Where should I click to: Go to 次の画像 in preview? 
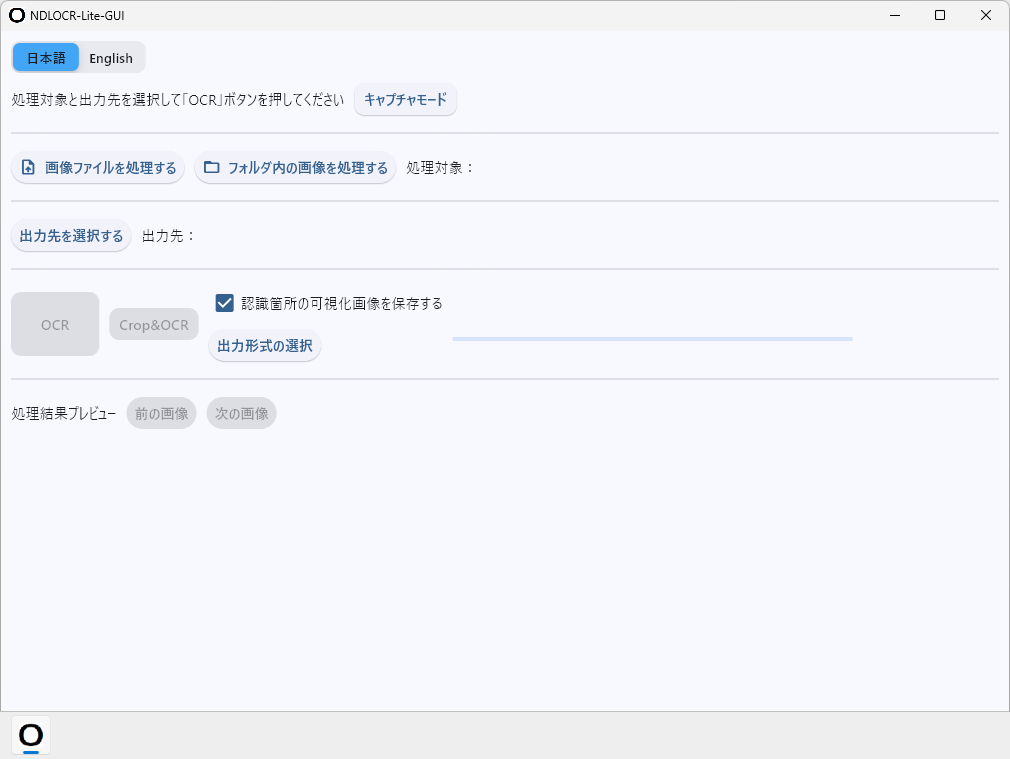pyautogui.click(x=241, y=413)
